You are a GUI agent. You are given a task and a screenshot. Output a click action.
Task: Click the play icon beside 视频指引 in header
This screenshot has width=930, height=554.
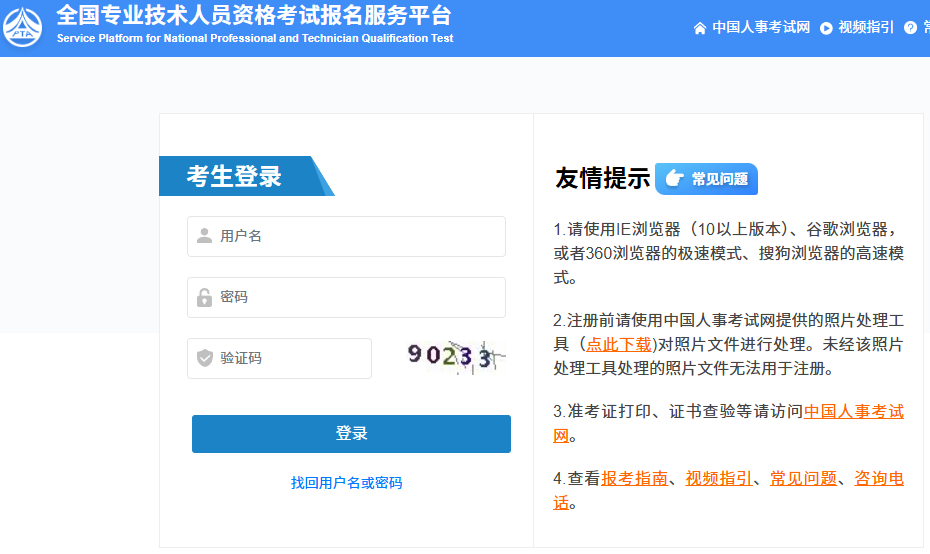[826, 28]
